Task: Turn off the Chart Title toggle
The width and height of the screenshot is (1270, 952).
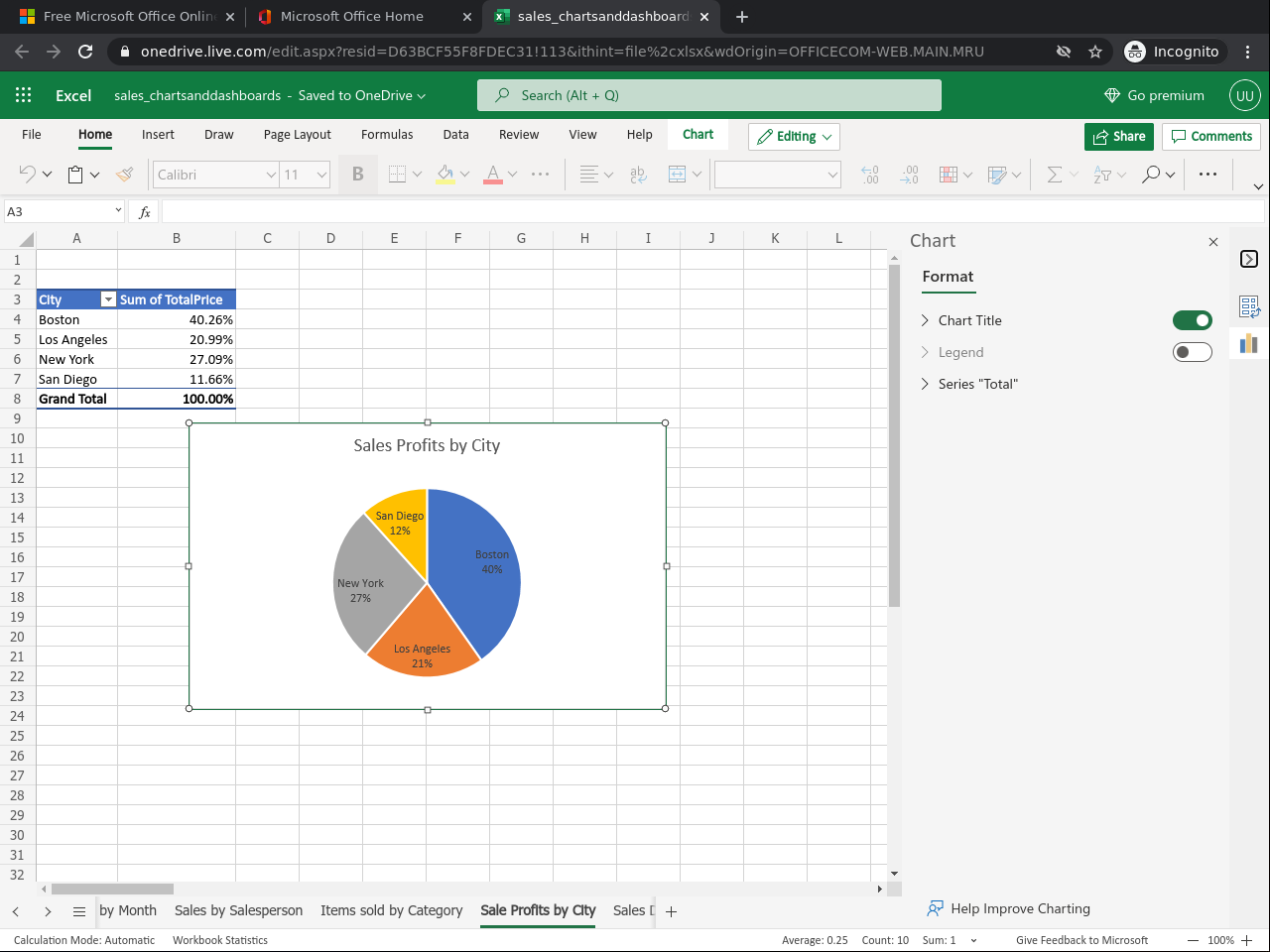Action: (1192, 320)
